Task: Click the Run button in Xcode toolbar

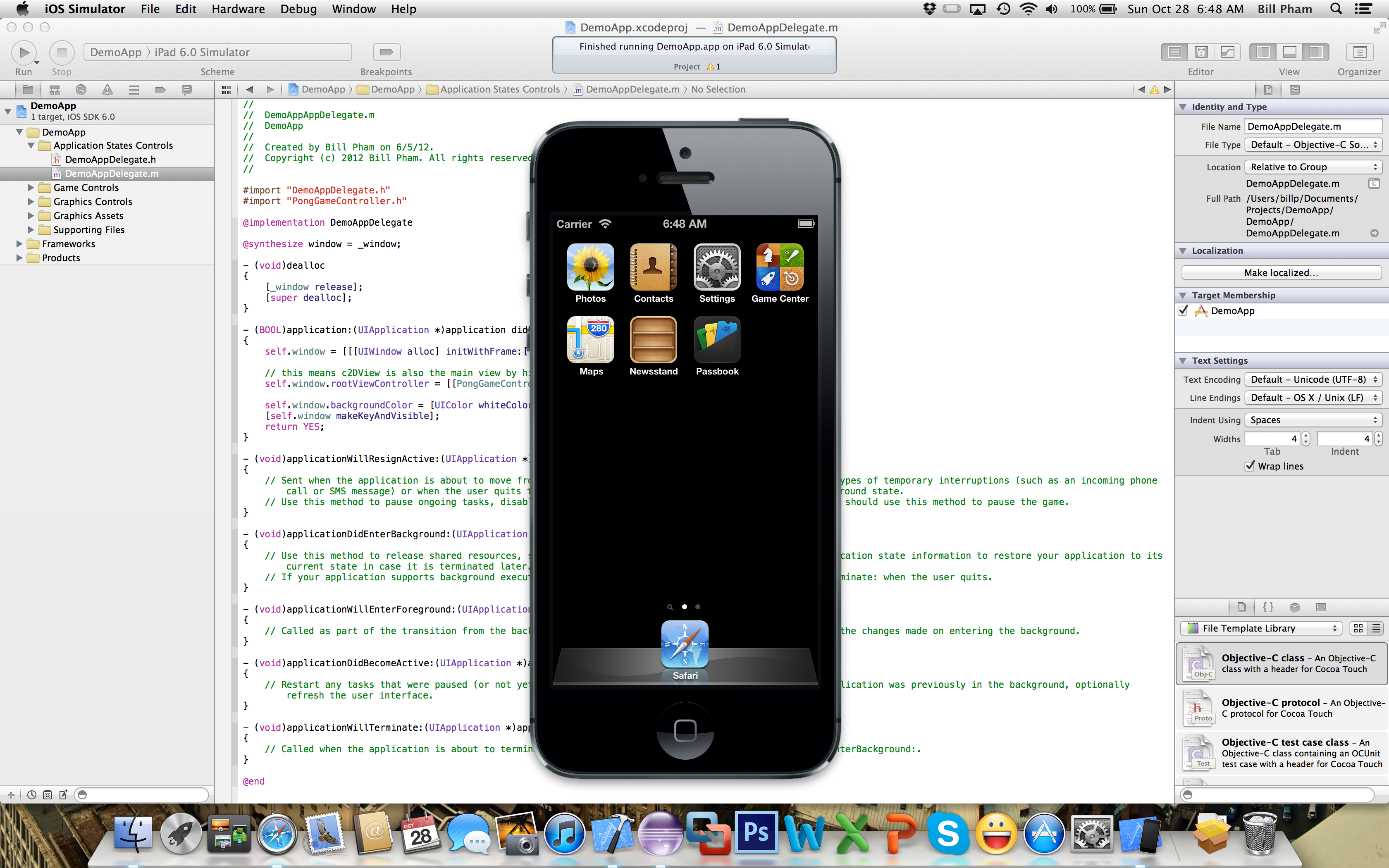Action: pos(24,53)
